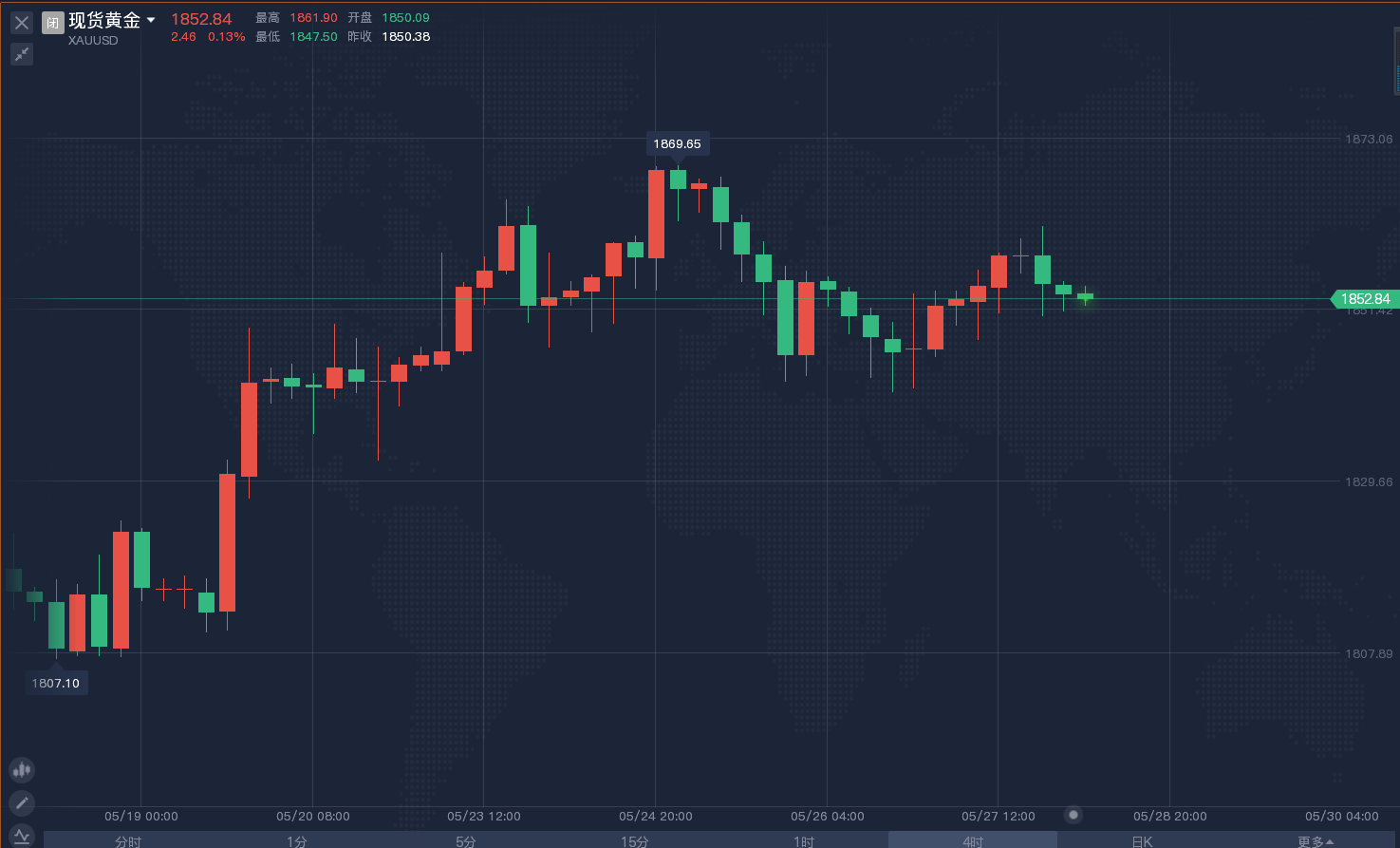Click the XAUUSD symbol code
1400x848 pixels.
point(93,41)
